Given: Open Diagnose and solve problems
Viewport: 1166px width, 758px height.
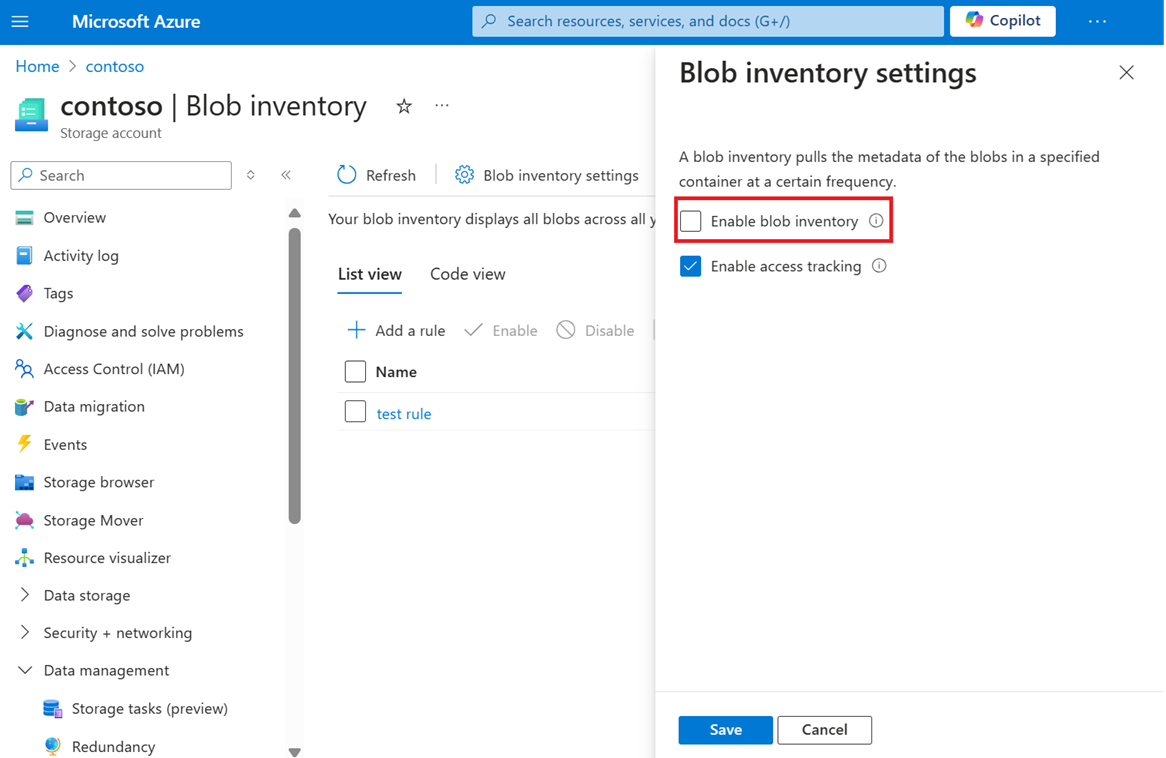Looking at the screenshot, I should [143, 331].
